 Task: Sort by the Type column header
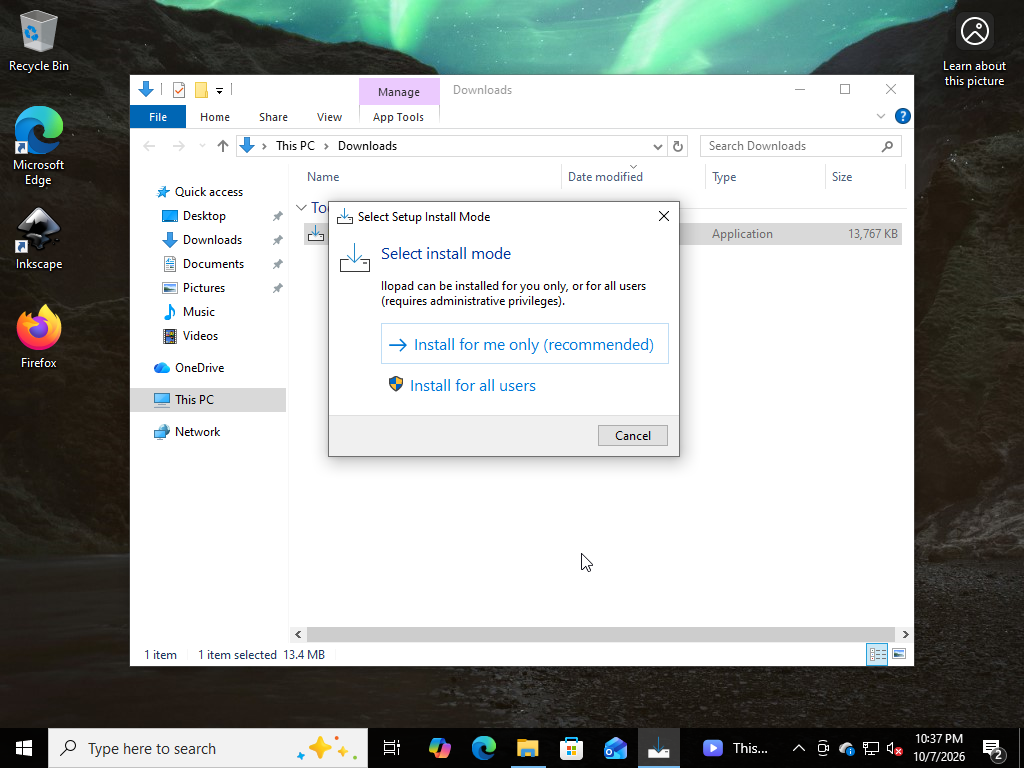coord(724,176)
